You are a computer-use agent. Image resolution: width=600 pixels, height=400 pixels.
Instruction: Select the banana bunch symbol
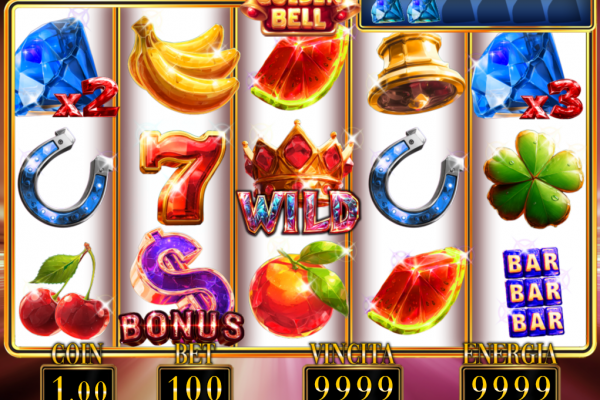click(x=184, y=65)
